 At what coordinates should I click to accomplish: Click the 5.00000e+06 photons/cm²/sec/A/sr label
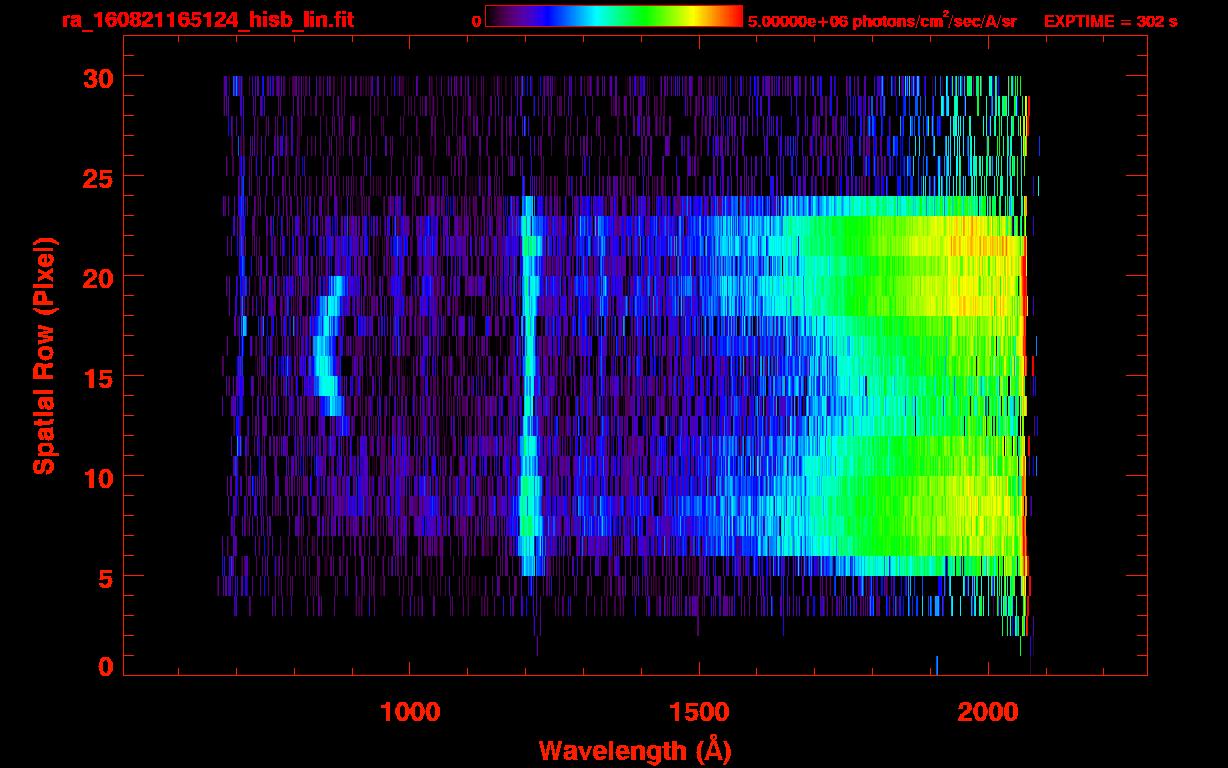(882, 20)
